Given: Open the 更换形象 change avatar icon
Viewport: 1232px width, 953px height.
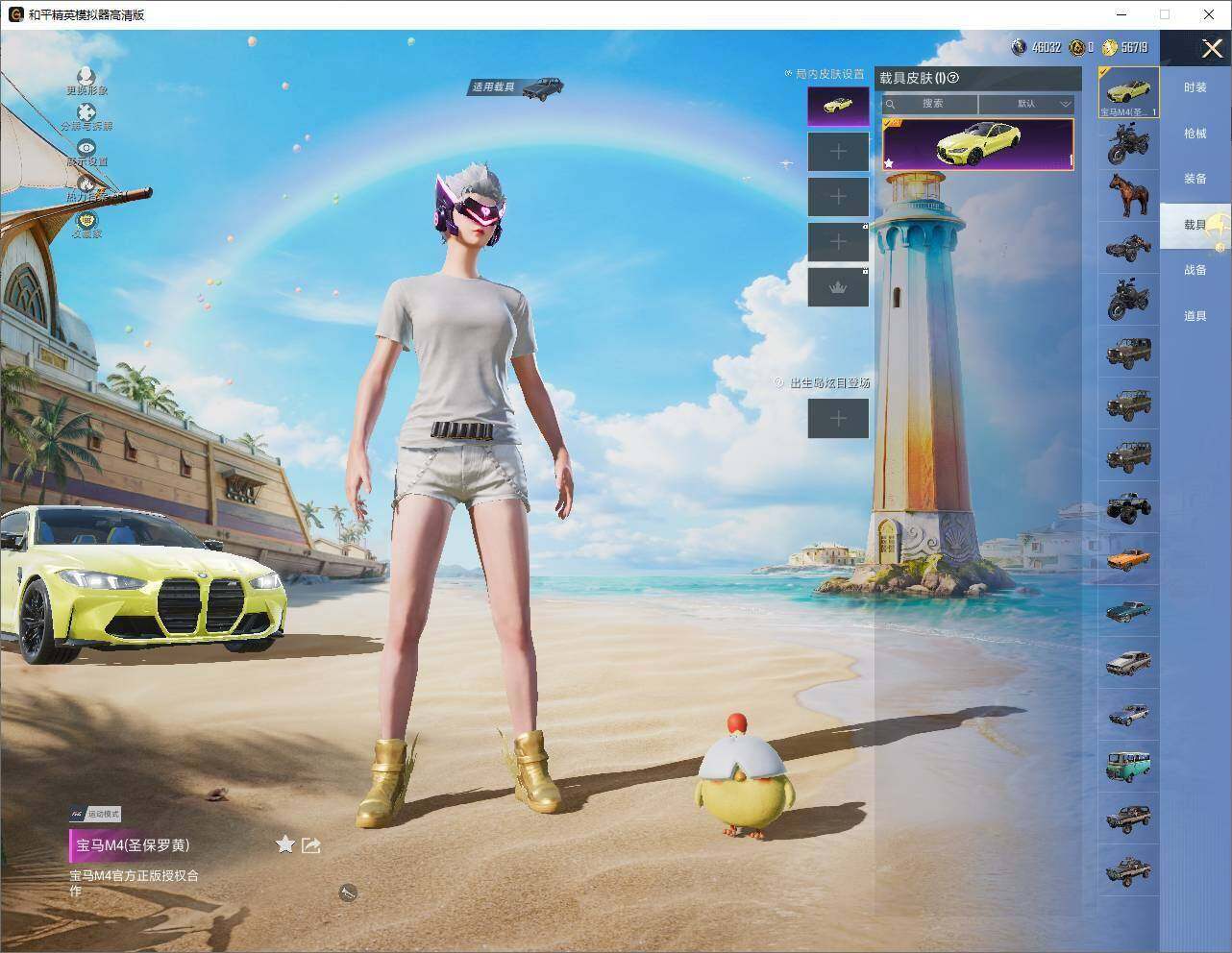Looking at the screenshot, I should pos(86,76).
